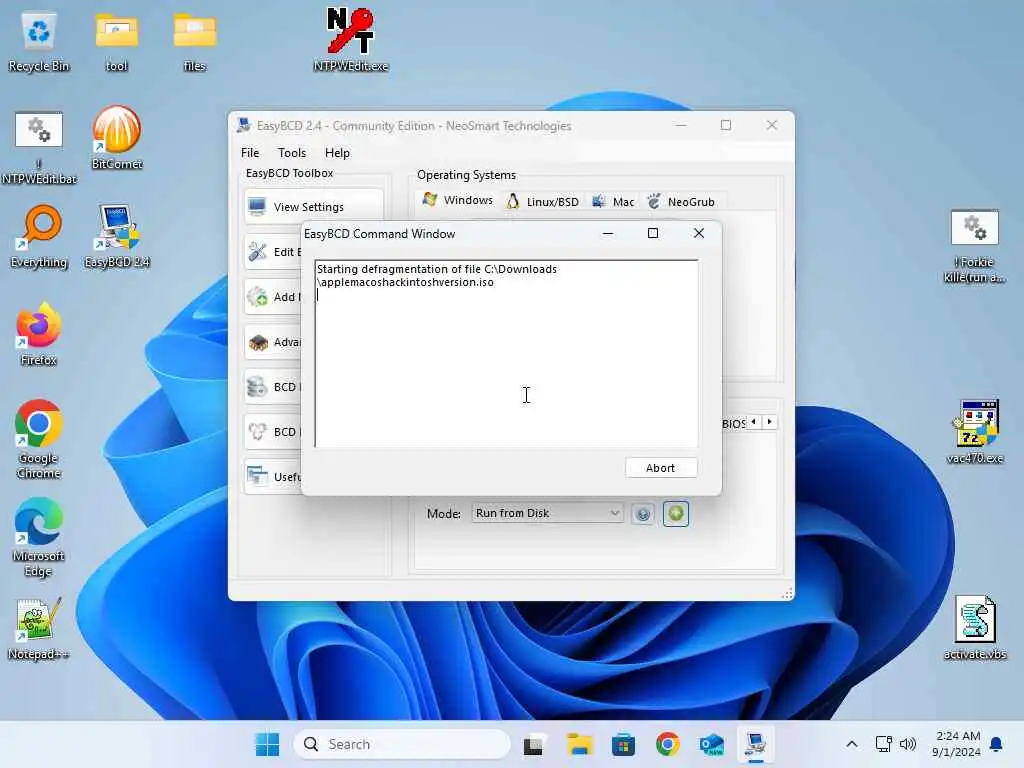The height and width of the screenshot is (768, 1024).
Task: Open the volume tray icon
Action: 908,744
